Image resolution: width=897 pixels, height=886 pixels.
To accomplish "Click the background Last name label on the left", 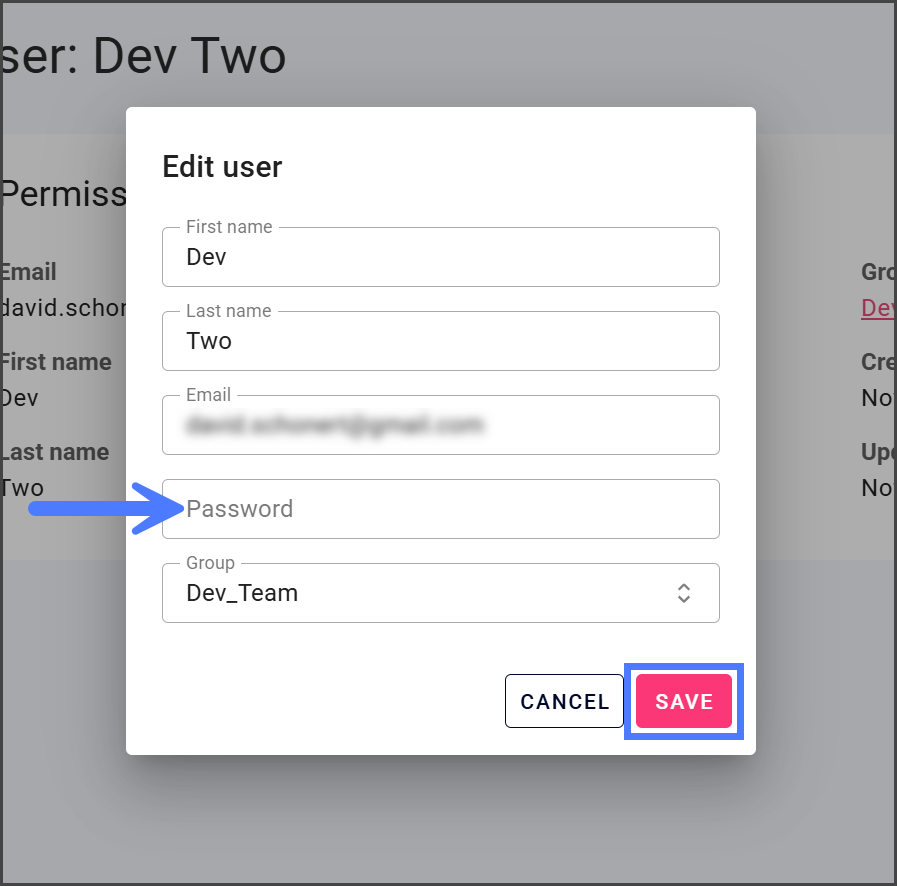I will tap(55, 452).
